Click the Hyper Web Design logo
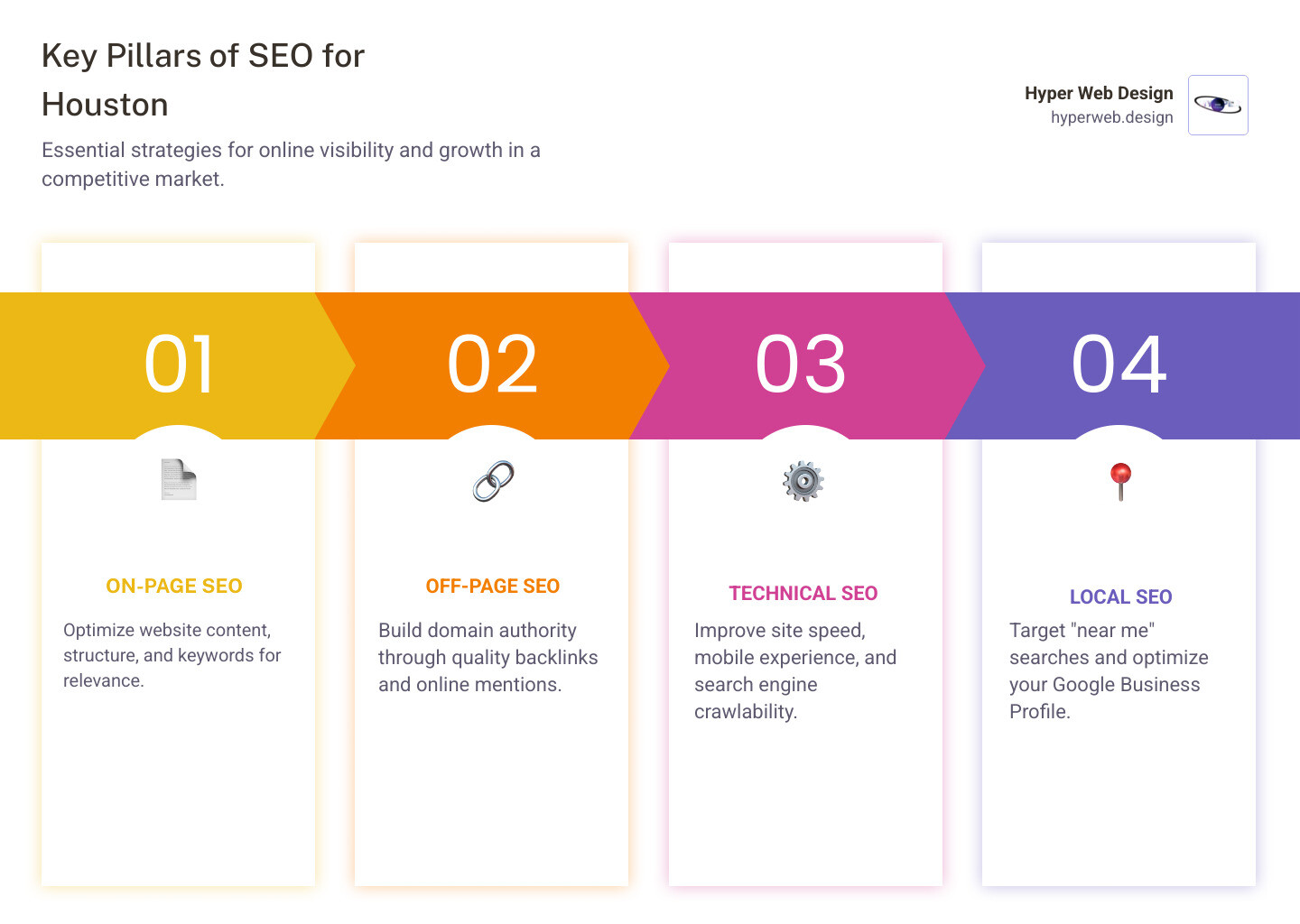 1218,106
